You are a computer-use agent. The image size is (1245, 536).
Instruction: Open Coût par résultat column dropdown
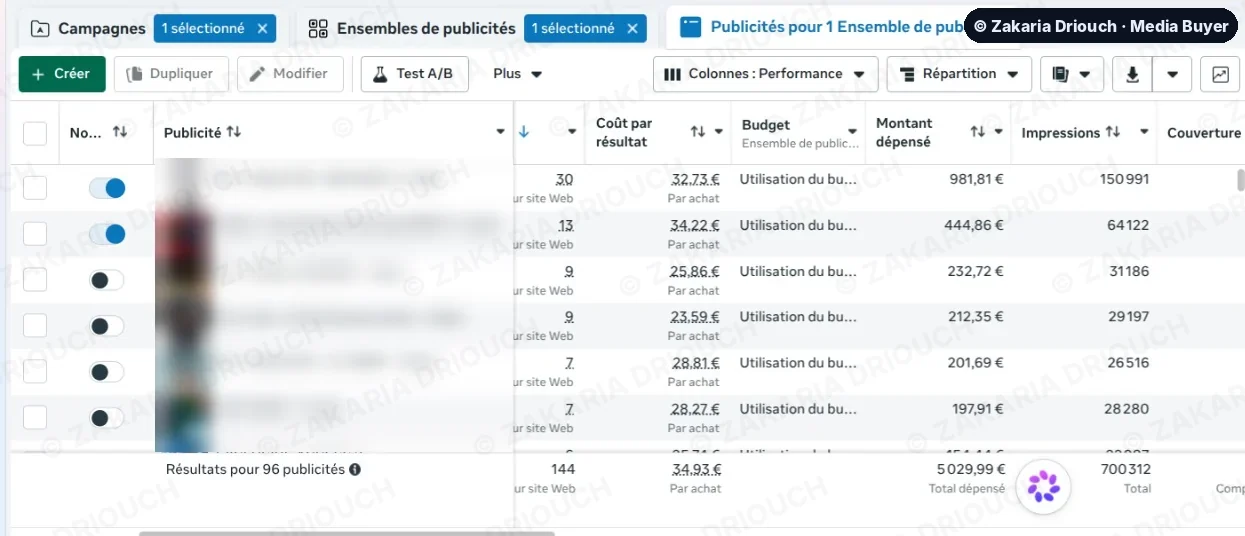(718, 132)
